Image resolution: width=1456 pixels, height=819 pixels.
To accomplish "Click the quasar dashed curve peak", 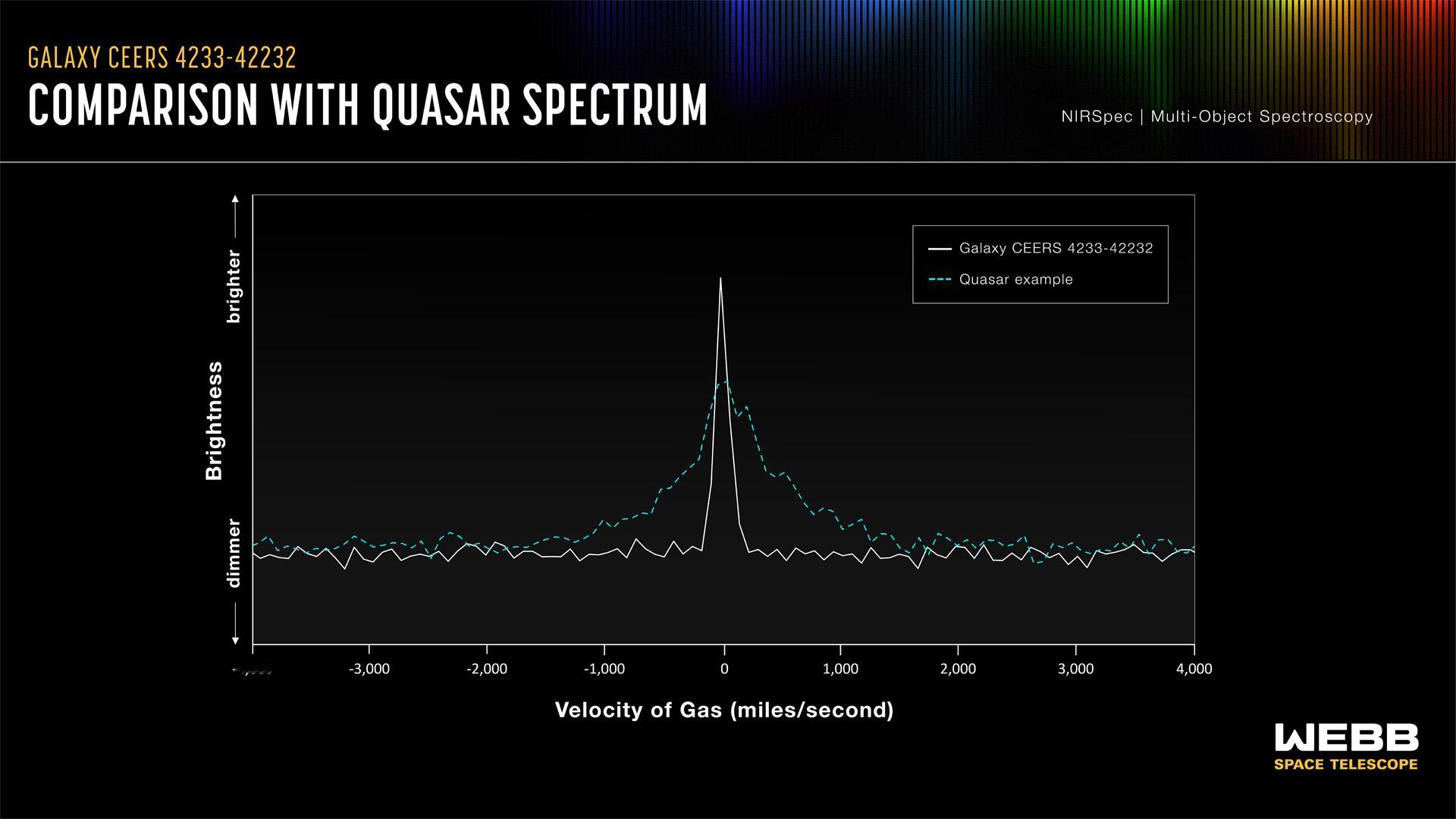I will (x=724, y=382).
